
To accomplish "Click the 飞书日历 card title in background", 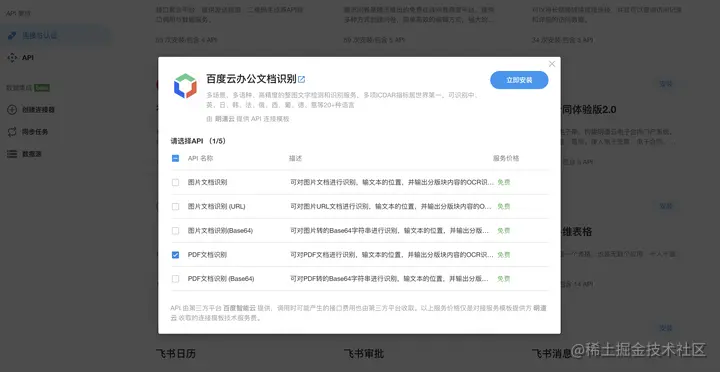I will pyautogui.click(x=175, y=354).
